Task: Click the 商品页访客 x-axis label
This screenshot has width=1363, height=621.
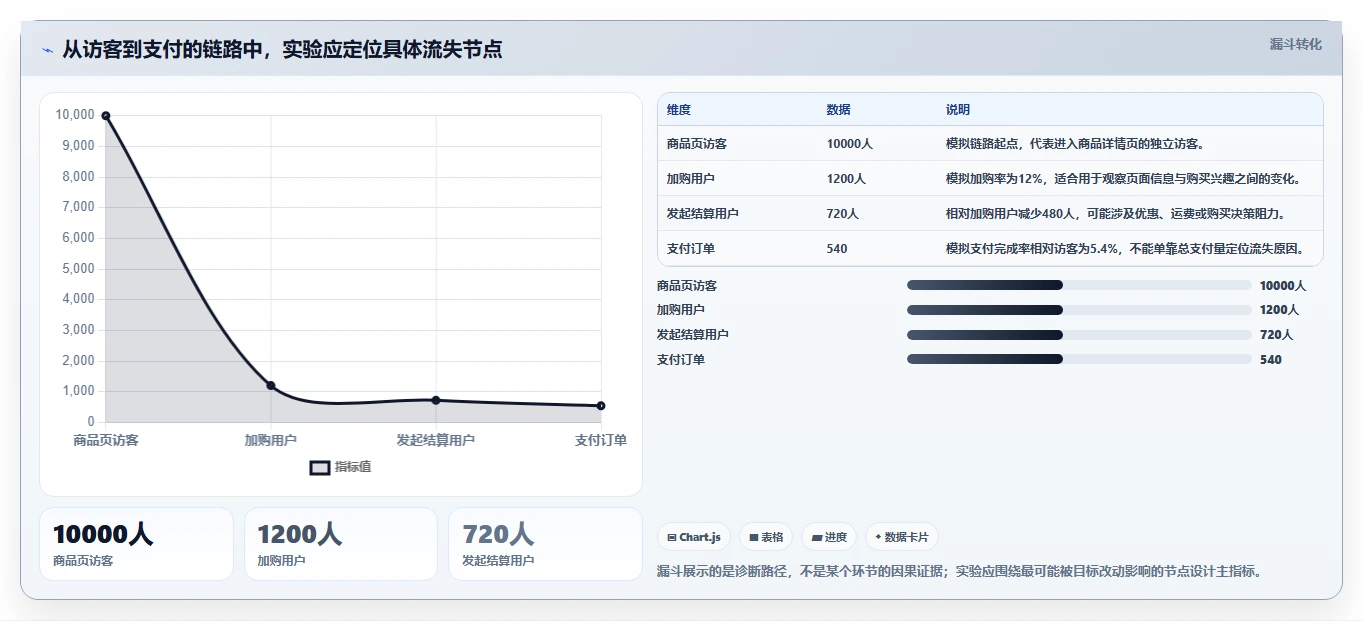Action: click(x=106, y=440)
